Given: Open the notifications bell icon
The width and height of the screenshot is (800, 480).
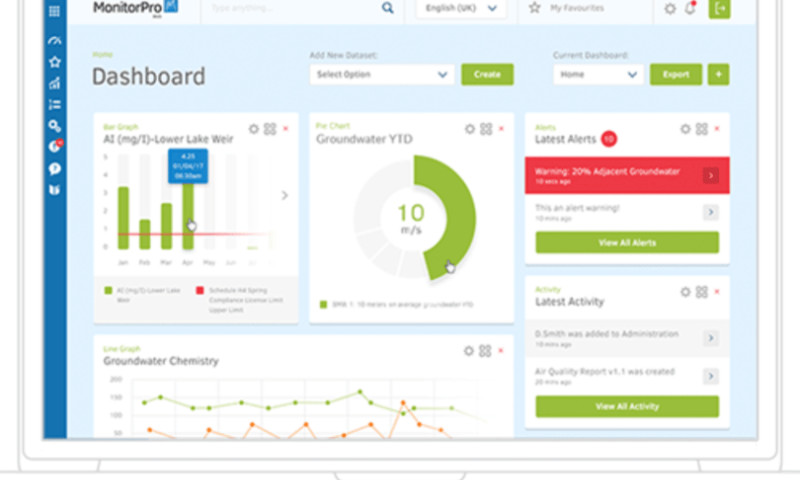Looking at the screenshot, I should click(690, 8).
